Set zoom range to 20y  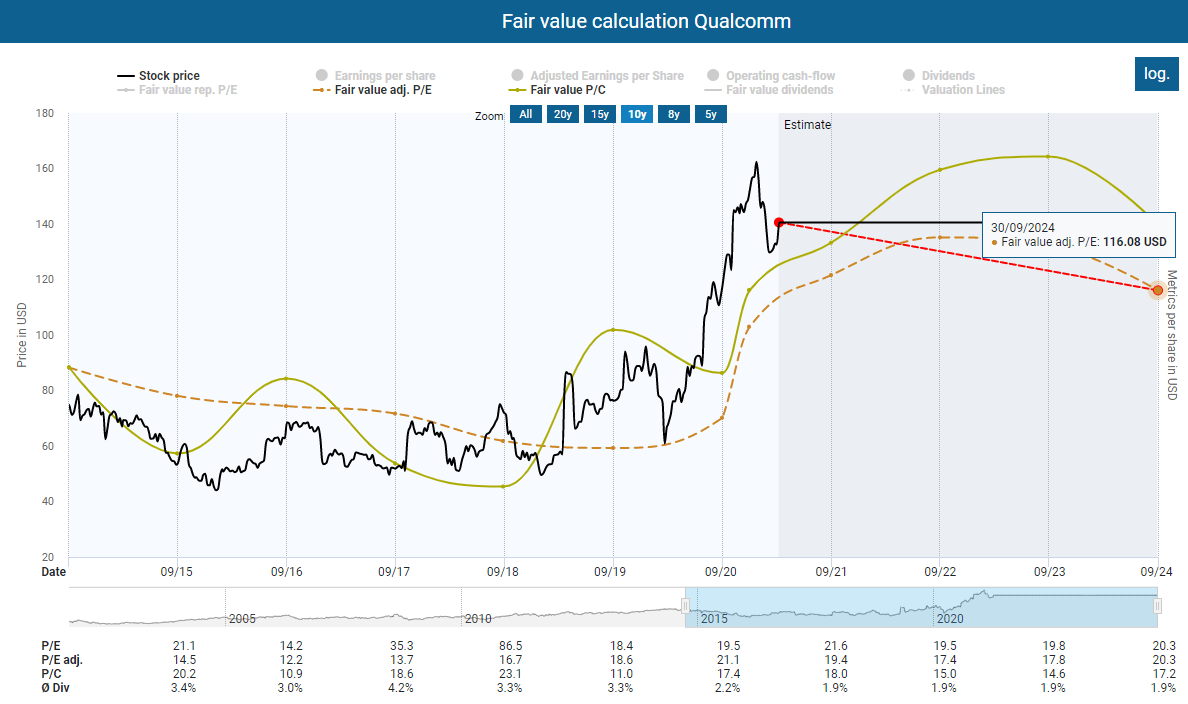(x=562, y=114)
